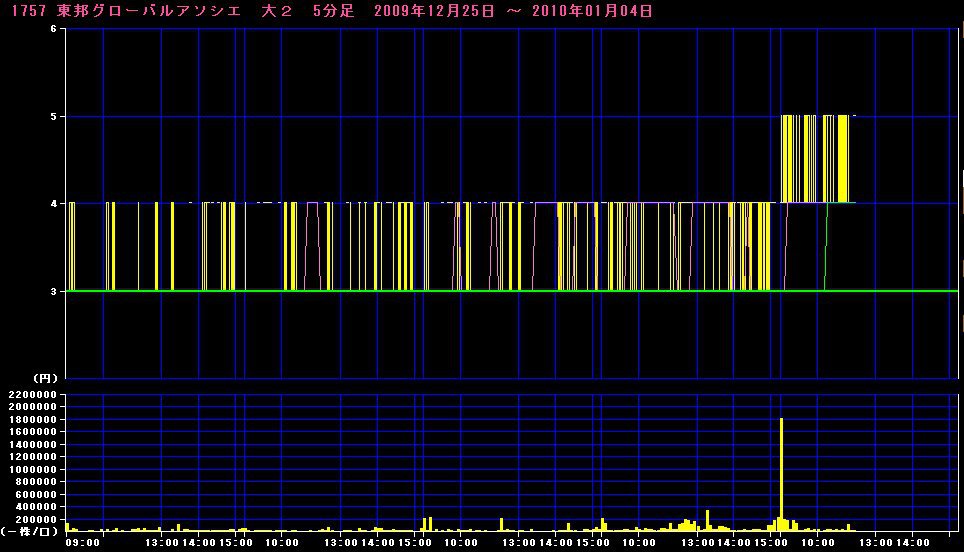Screen dimensions: 964x552
Task: Click the yellow price cluster at level 5
Action: click(815, 158)
